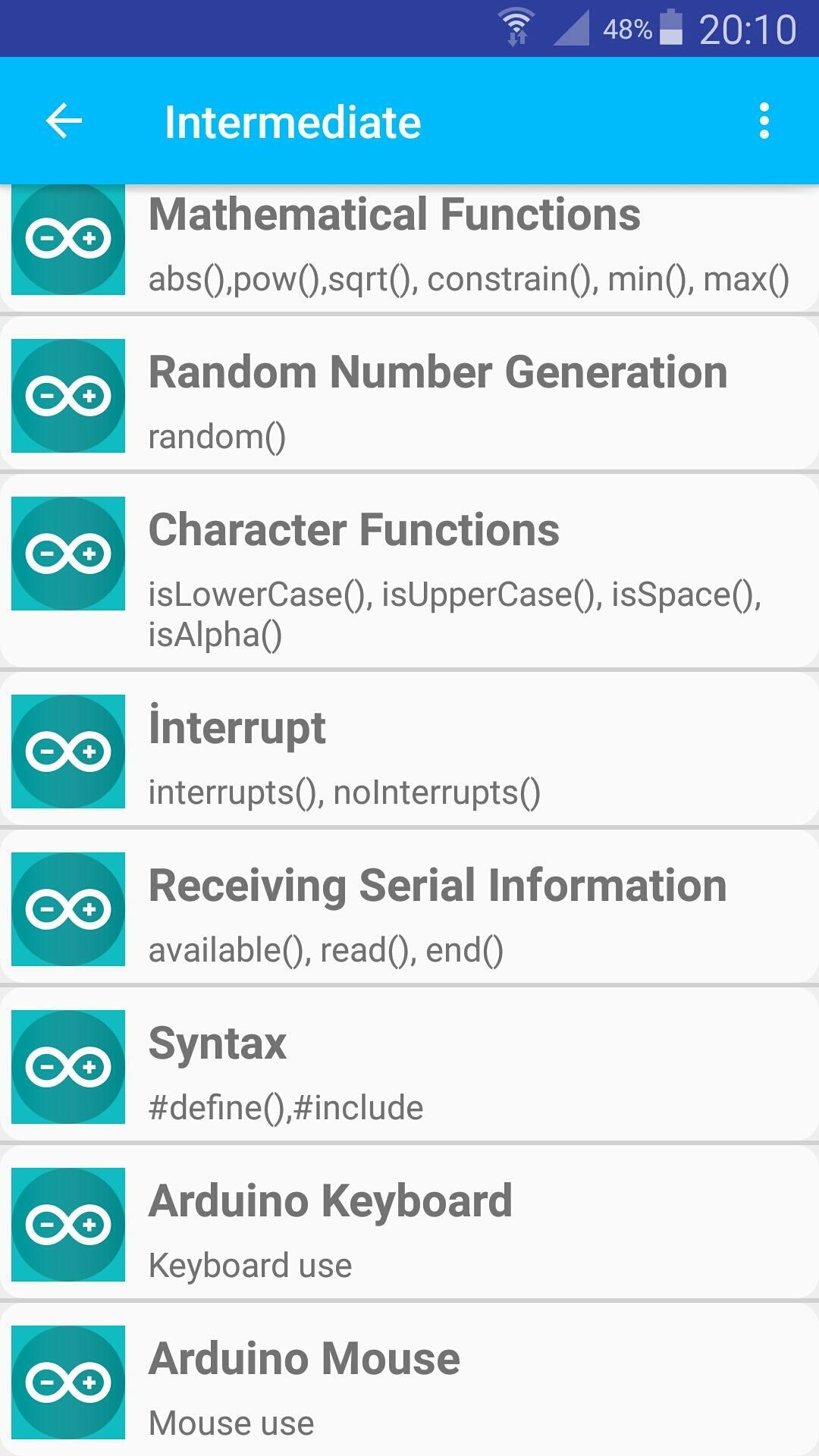The width and height of the screenshot is (819, 1456).
Task: Tap the Arduino icon beside Random Number Generation
Action: (x=68, y=396)
